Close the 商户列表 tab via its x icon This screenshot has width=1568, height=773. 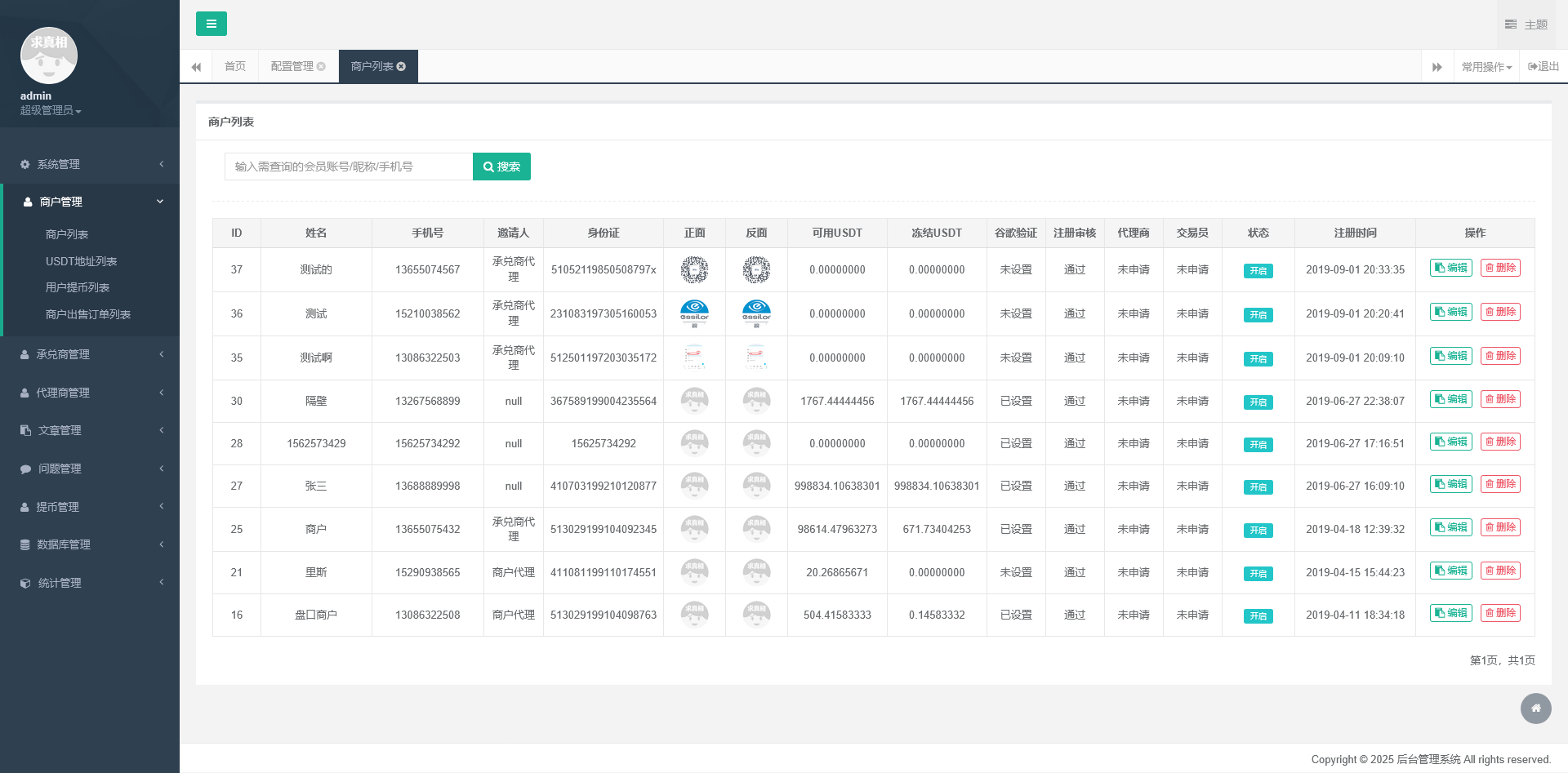coord(401,66)
